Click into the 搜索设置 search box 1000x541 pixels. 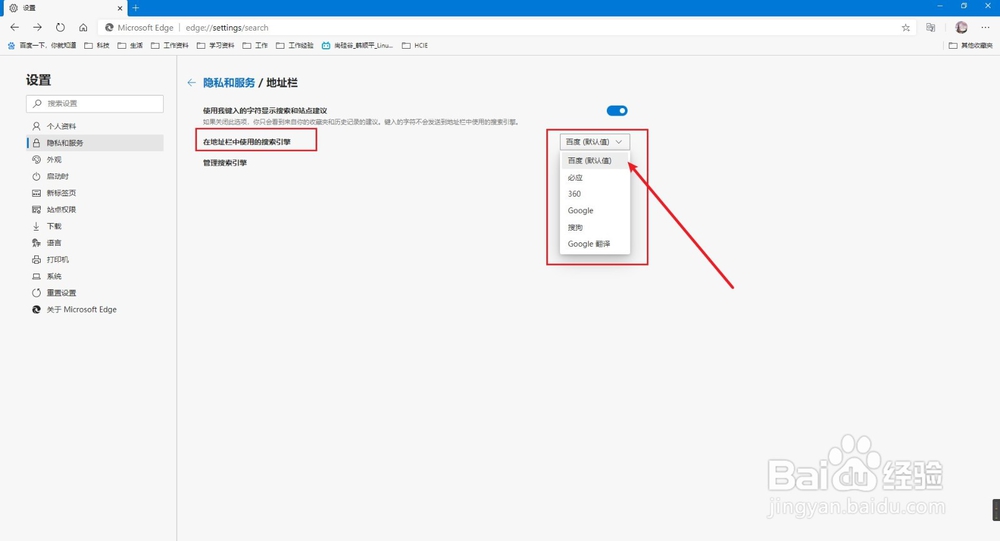(95, 103)
